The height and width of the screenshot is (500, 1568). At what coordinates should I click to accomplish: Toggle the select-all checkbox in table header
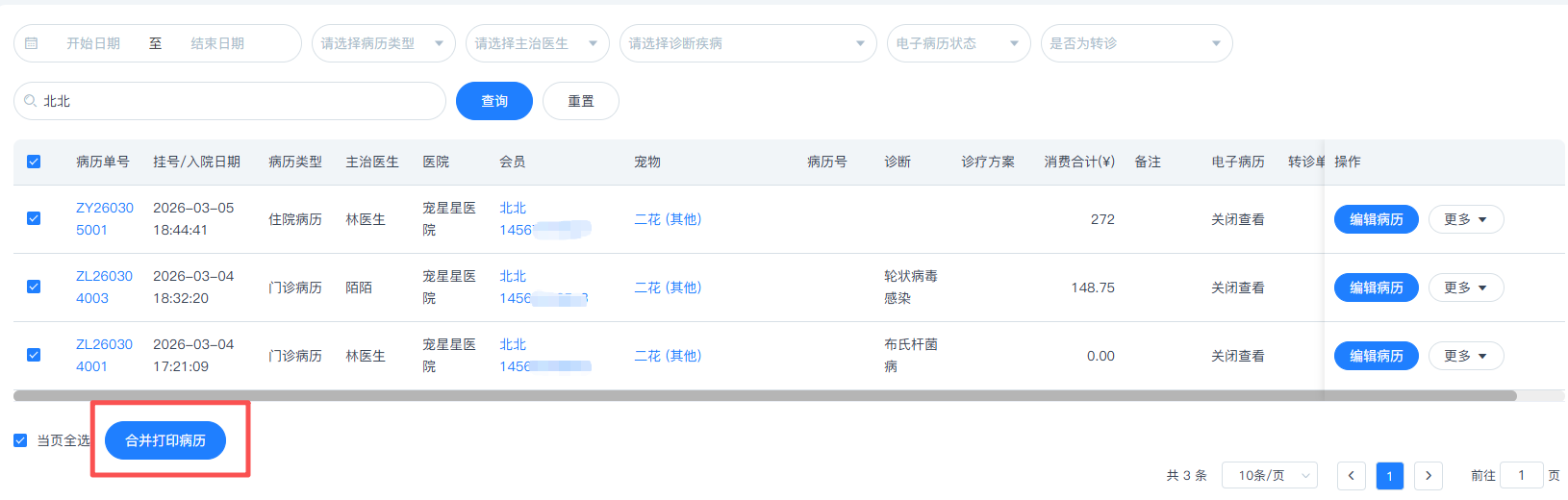pyautogui.click(x=34, y=162)
